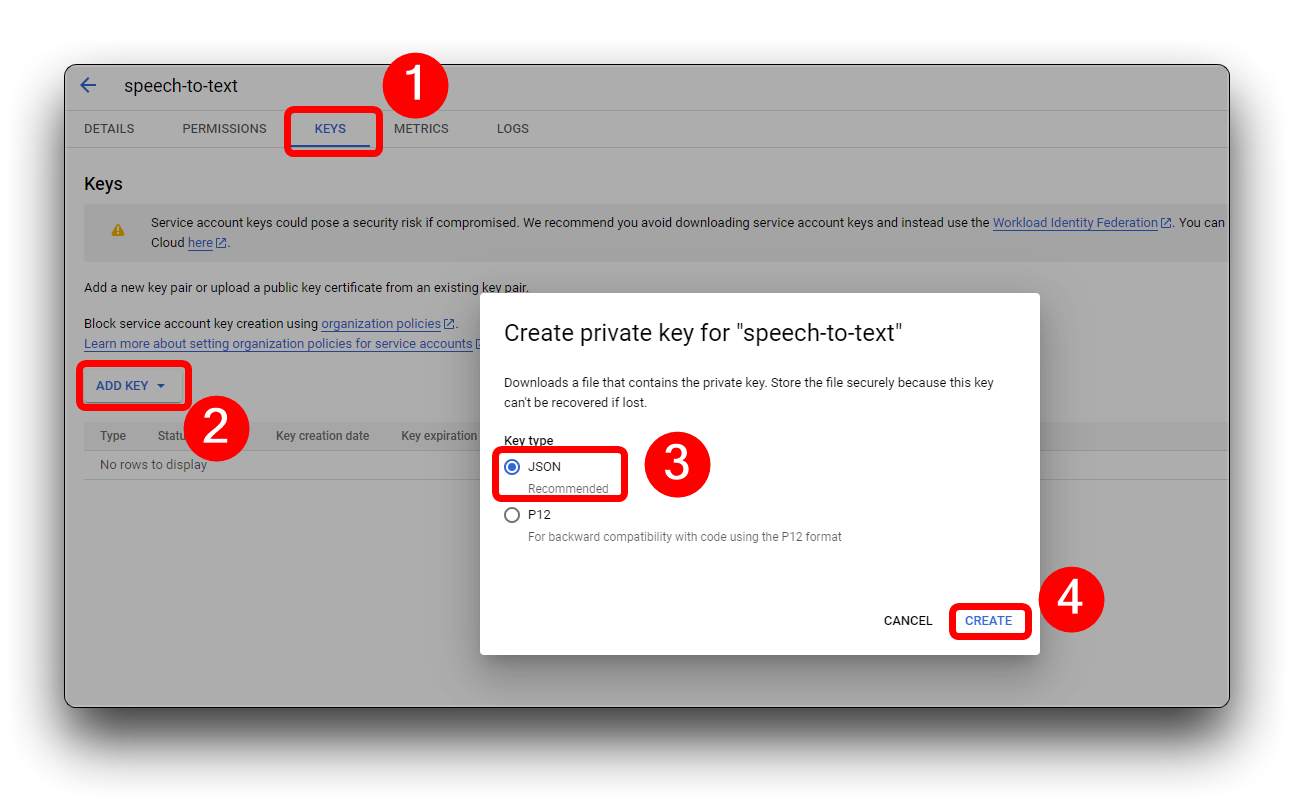Click the Key creation date column header
The height and width of the screenshot is (804, 1294).
point(322,436)
